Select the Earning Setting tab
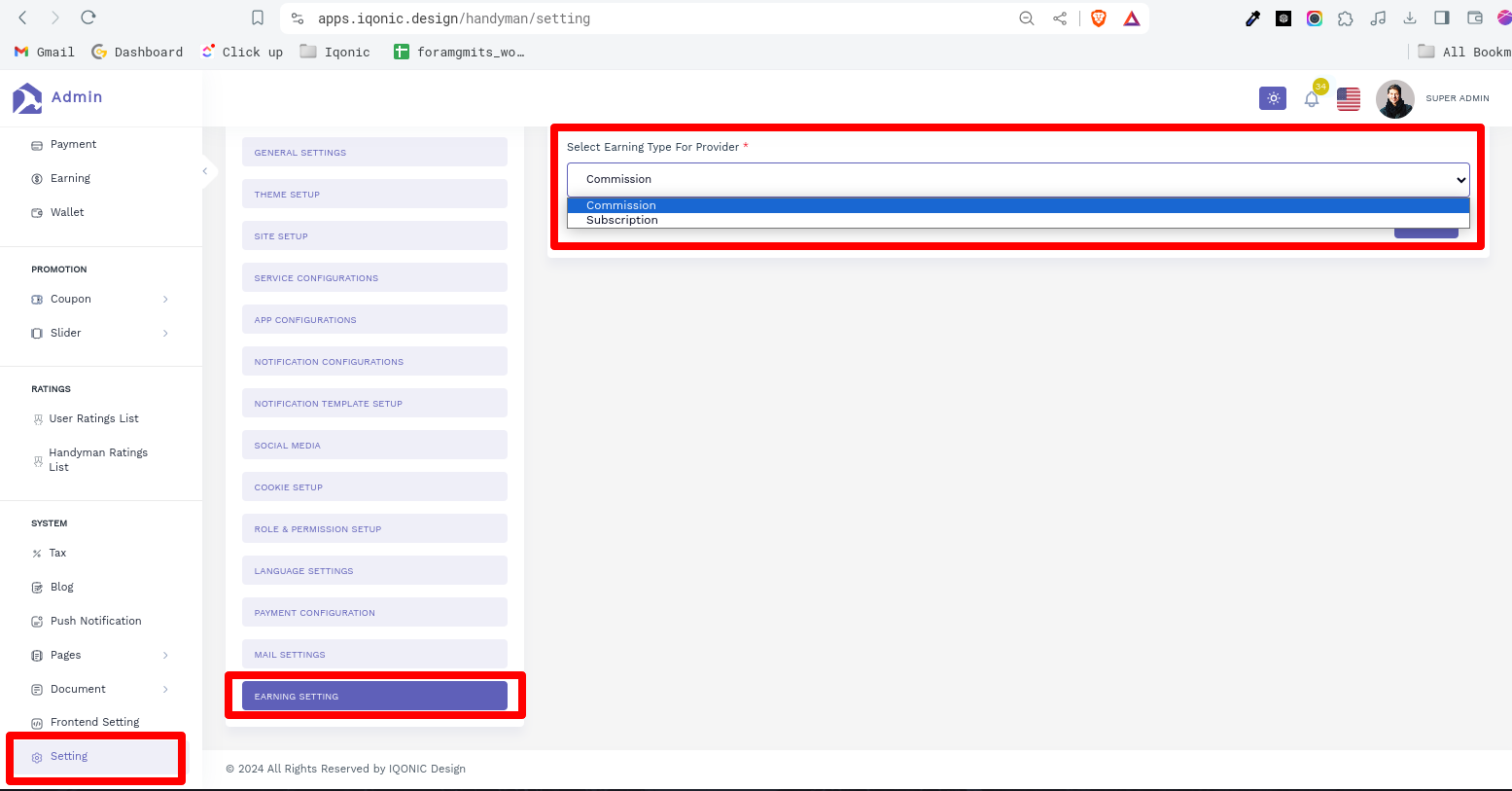This screenshot has height=791, width=1512. tap(374, 696)
